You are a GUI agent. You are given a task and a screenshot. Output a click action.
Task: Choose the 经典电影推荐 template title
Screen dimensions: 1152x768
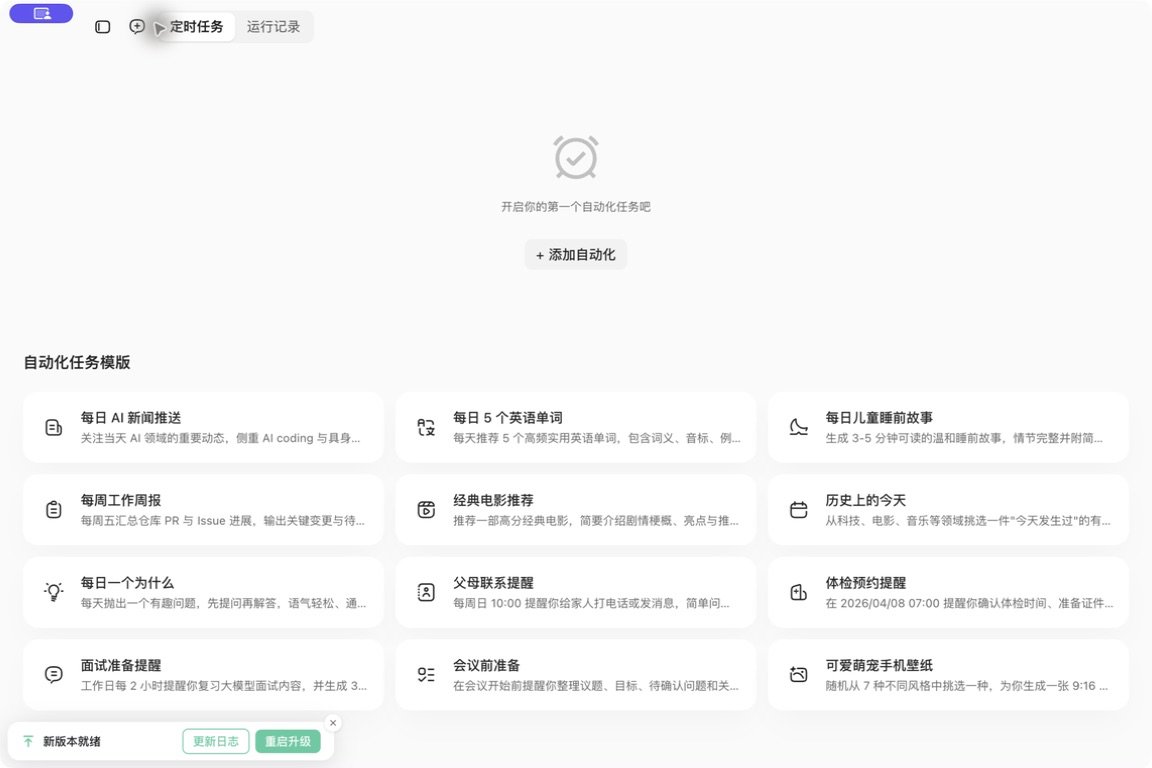[x=493, y=500]
